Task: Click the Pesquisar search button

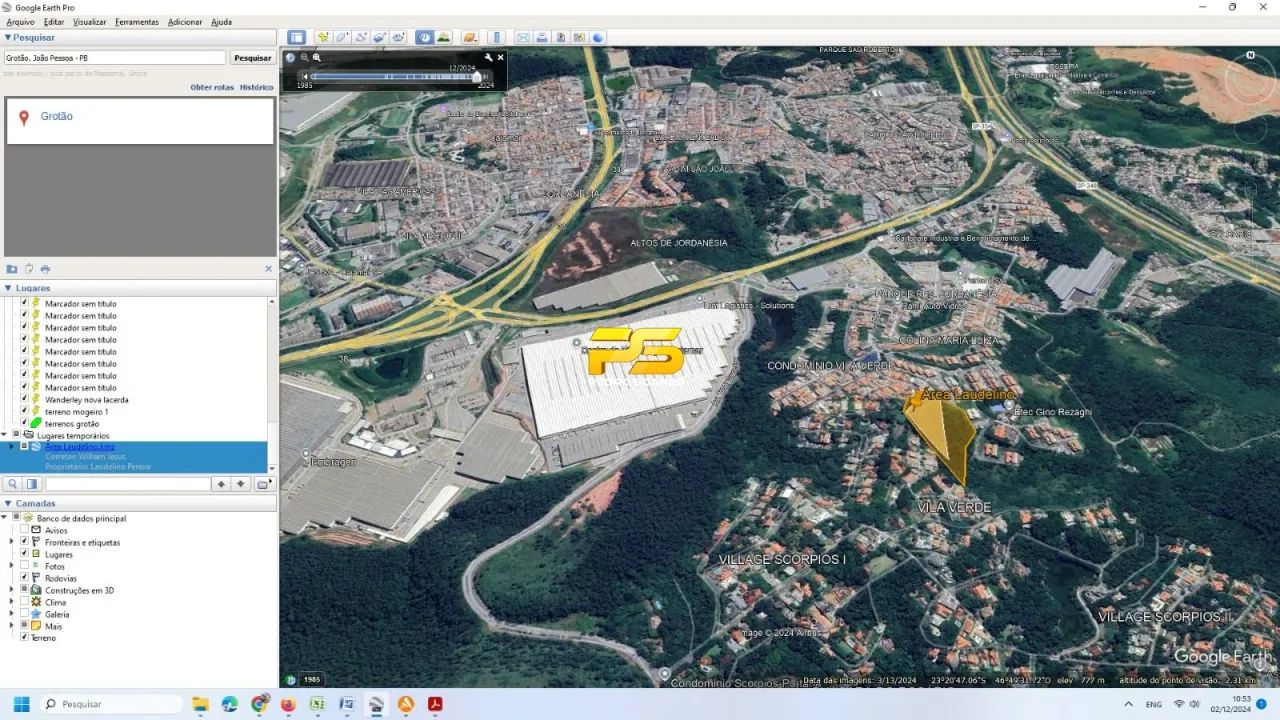Action: [253, 58]
